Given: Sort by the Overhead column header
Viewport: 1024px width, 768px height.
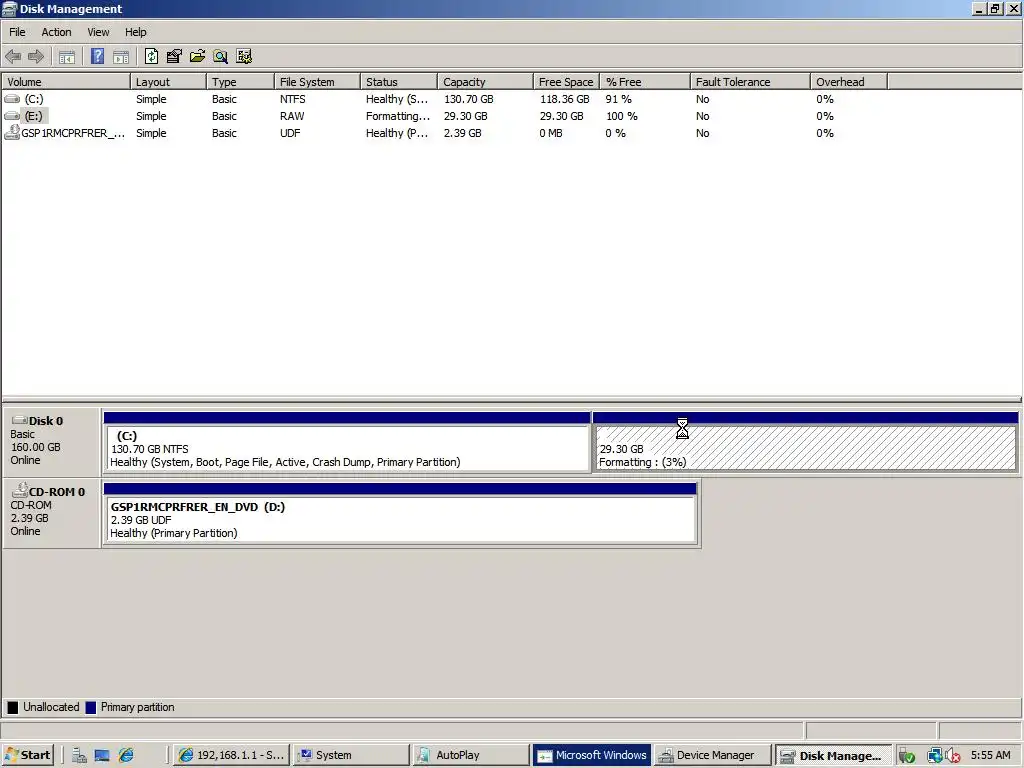Looking at the screenshot, I should tap(849, 82).
